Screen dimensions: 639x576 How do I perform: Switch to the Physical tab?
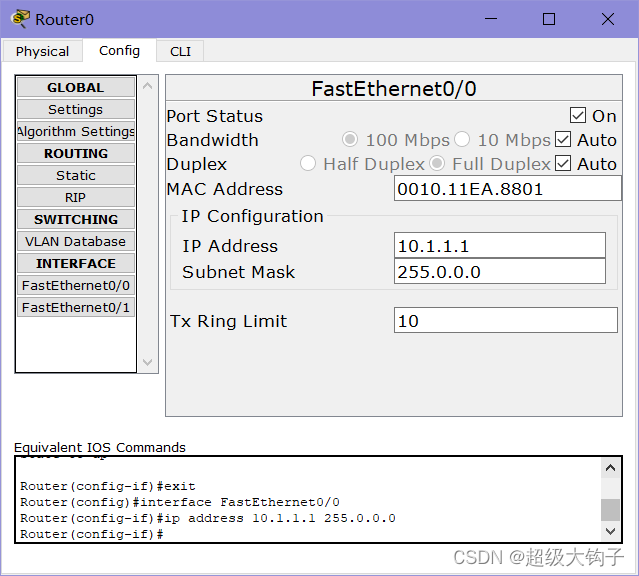click(42, 51)
